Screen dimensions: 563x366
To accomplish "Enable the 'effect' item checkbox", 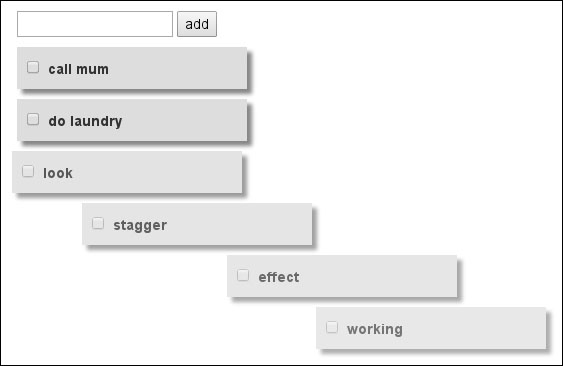I will click(x=243, y=275).
